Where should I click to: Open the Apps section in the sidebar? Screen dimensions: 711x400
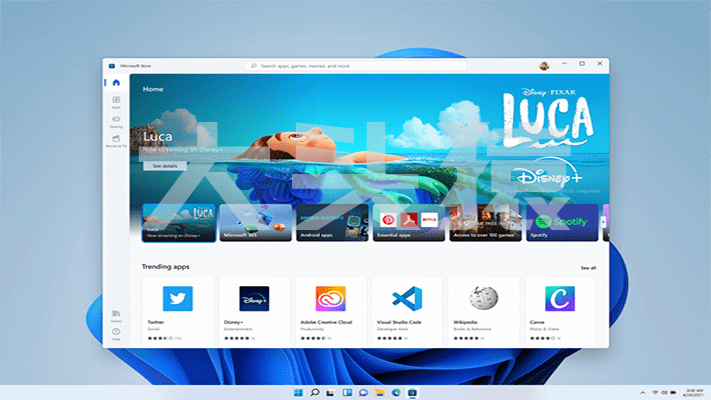click(x=116, y=102)
